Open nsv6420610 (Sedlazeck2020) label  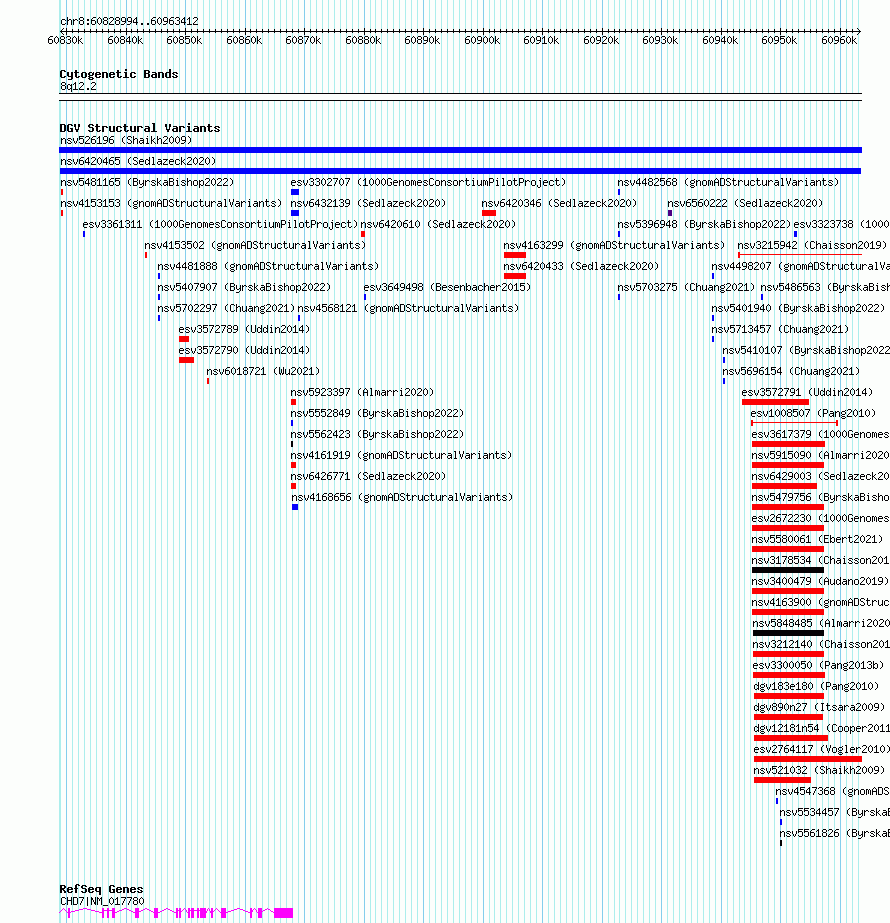pyautogui.click(x=438, y=224)
